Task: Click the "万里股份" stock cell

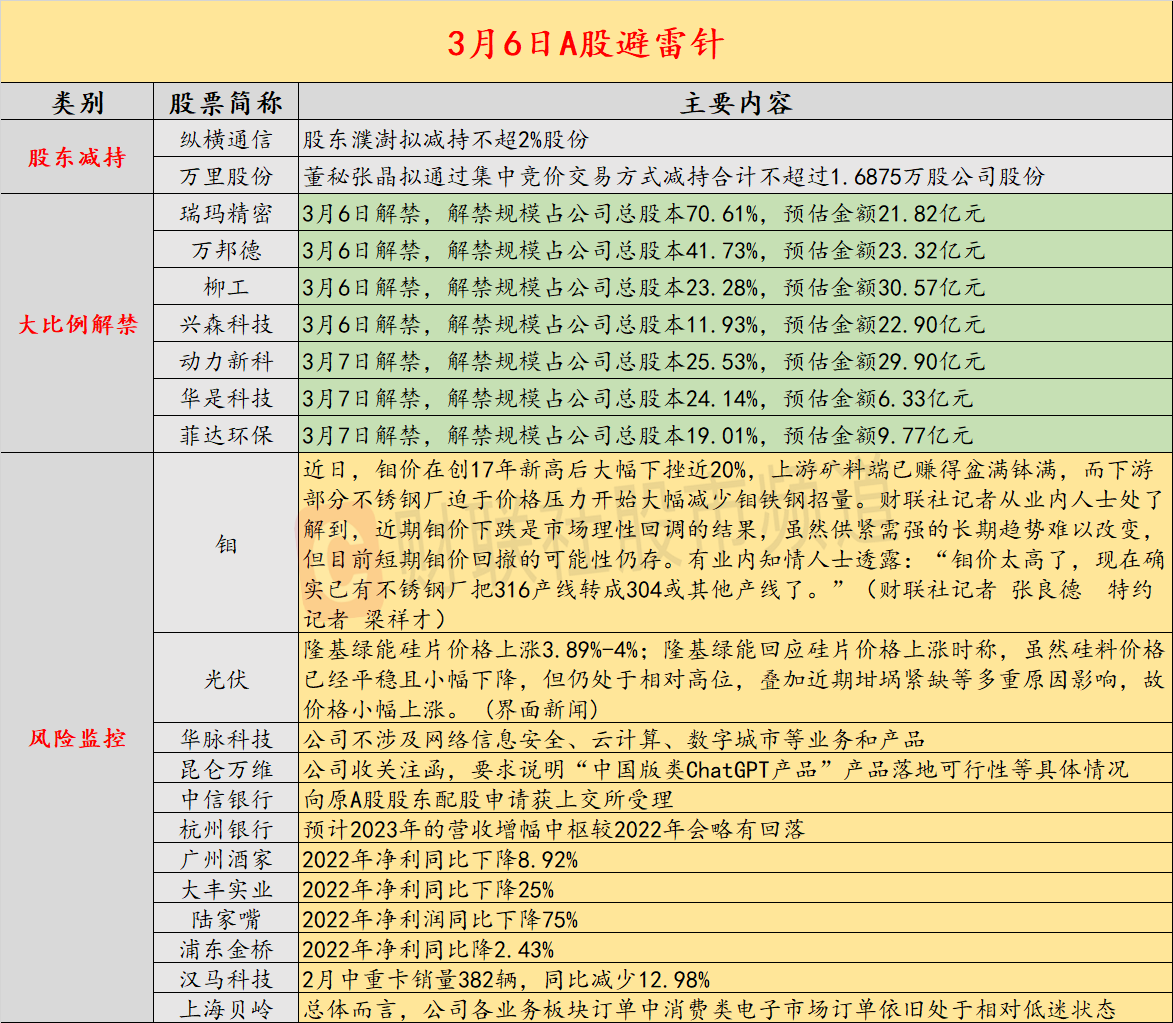Action: [226, 176]
